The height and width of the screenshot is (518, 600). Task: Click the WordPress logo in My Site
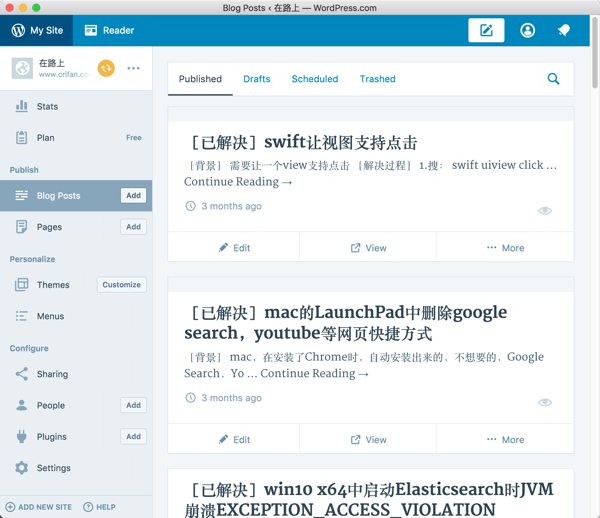coord(18,30)
